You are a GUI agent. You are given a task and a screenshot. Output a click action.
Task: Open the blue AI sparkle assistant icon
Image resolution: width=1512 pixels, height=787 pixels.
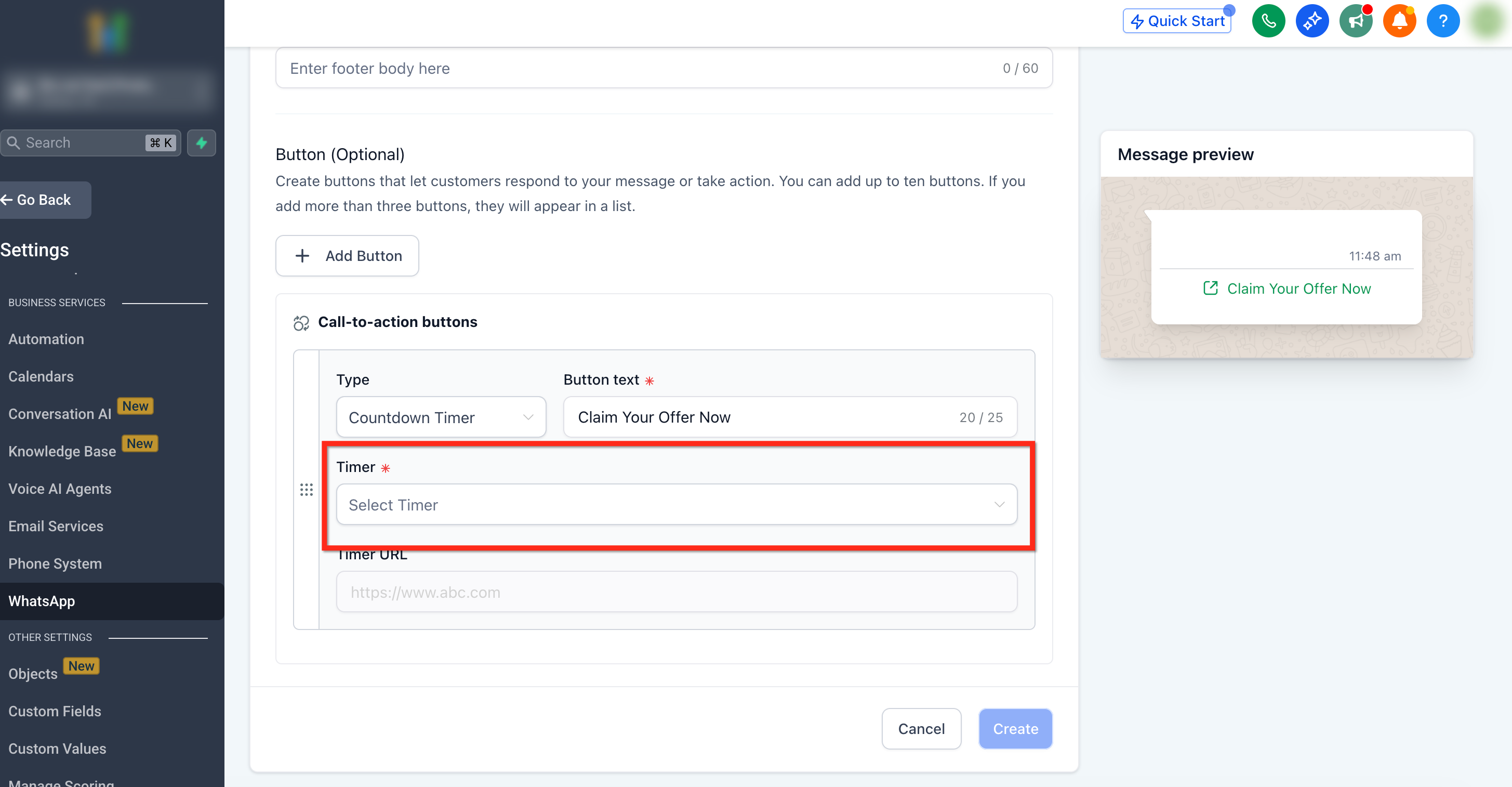click(x=1312, y=21)
